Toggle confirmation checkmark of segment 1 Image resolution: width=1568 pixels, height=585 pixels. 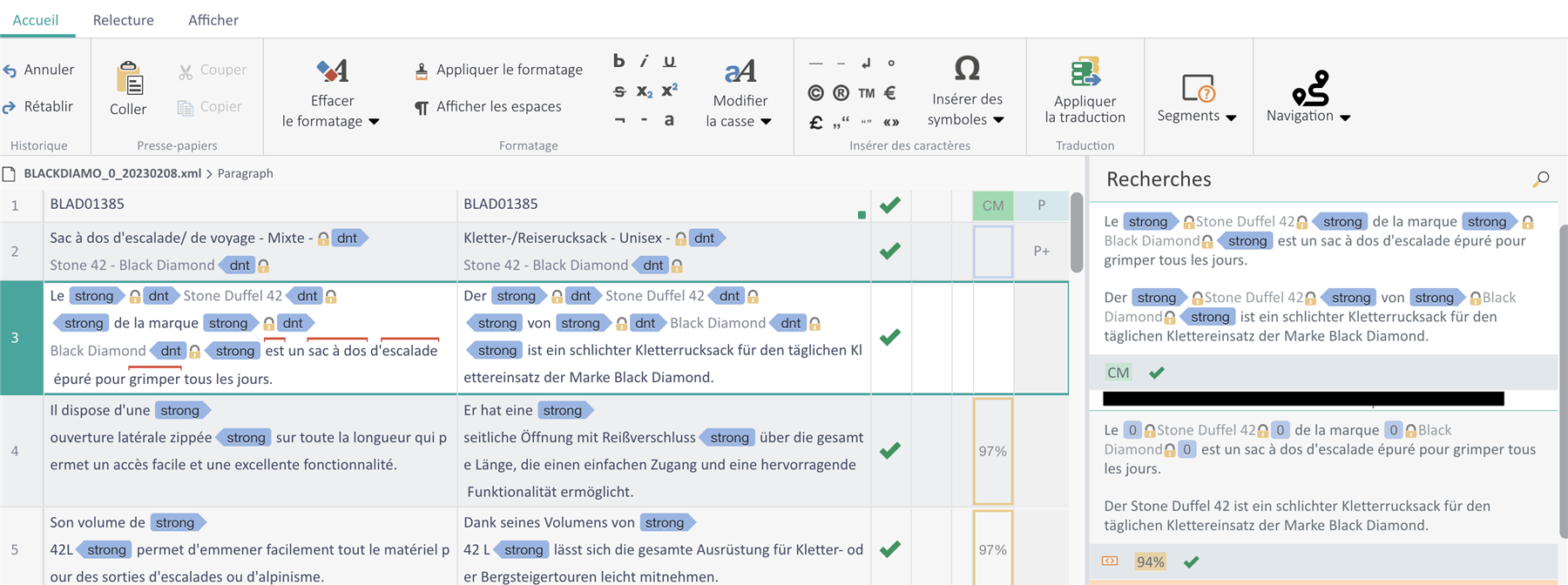coord(890,205)
